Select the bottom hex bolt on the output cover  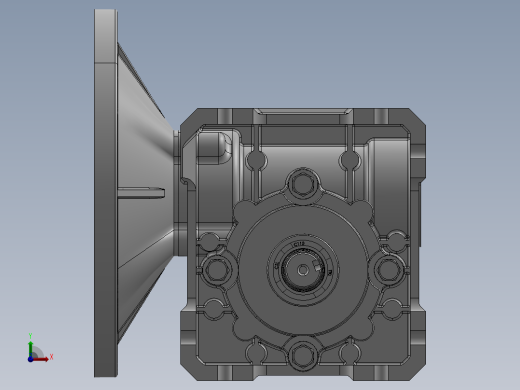pyautogui.click(x=303, y=356)
